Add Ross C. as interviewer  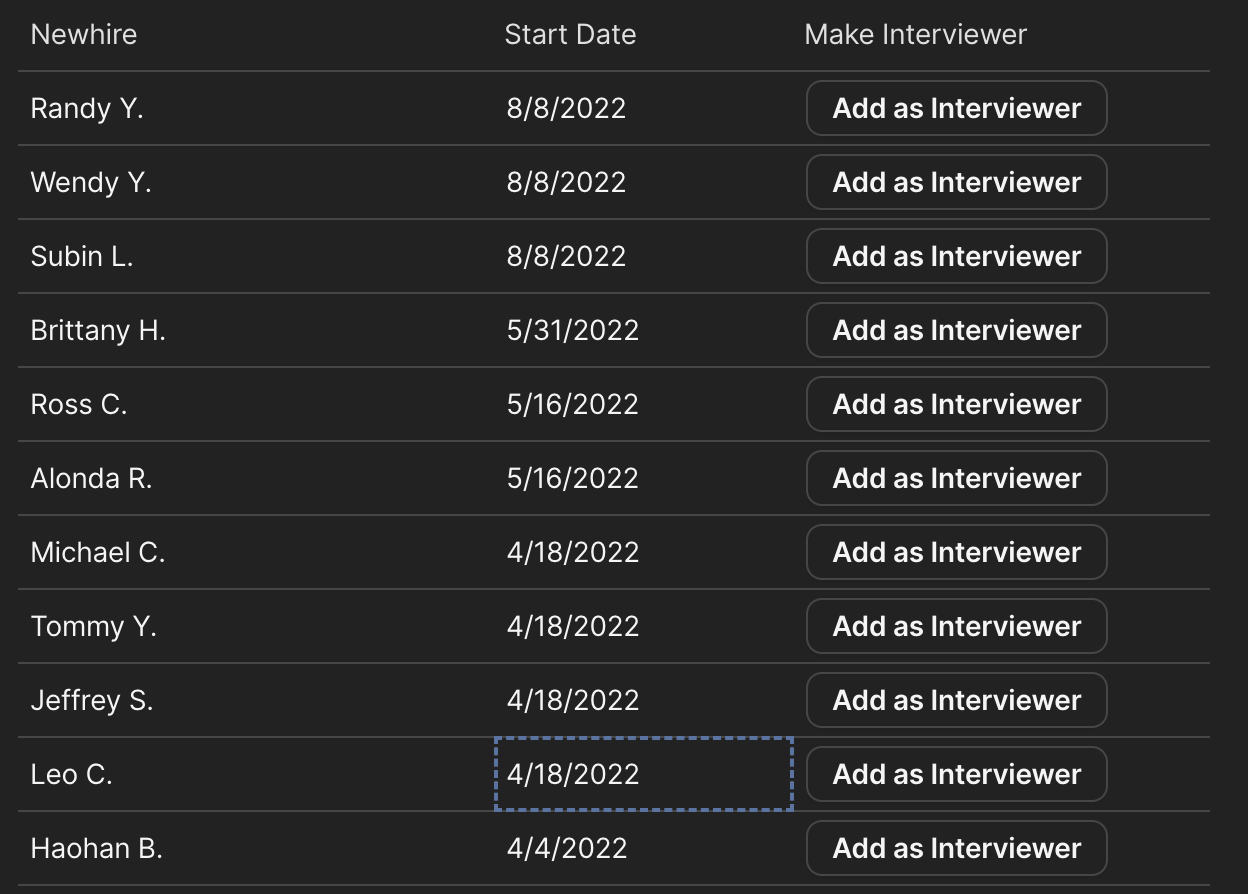tap(956, 404)
